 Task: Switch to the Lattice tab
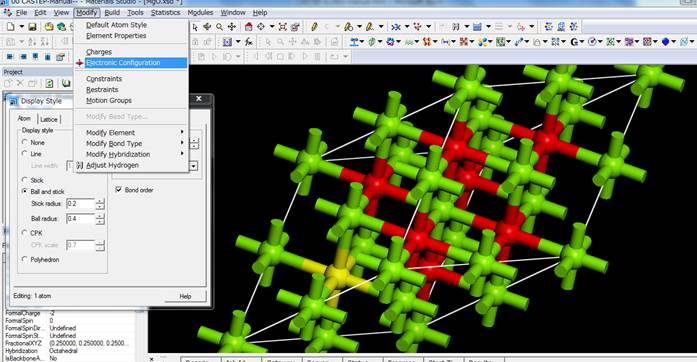point(49,119)
